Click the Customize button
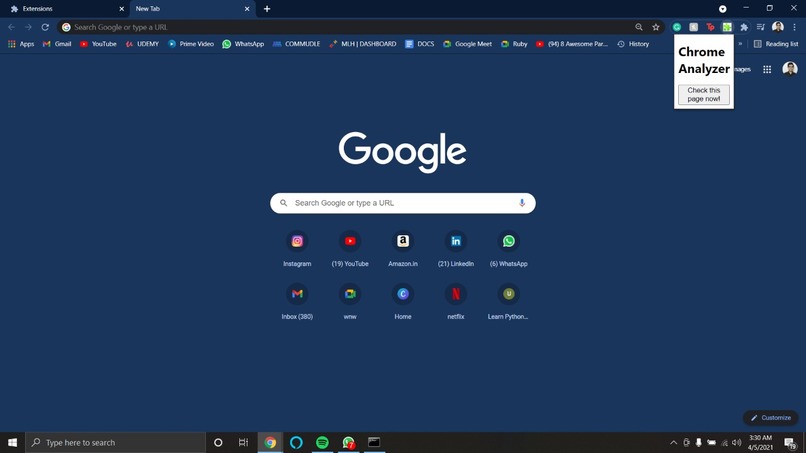Viewport: 806px width, 453px height. point(771,418)
